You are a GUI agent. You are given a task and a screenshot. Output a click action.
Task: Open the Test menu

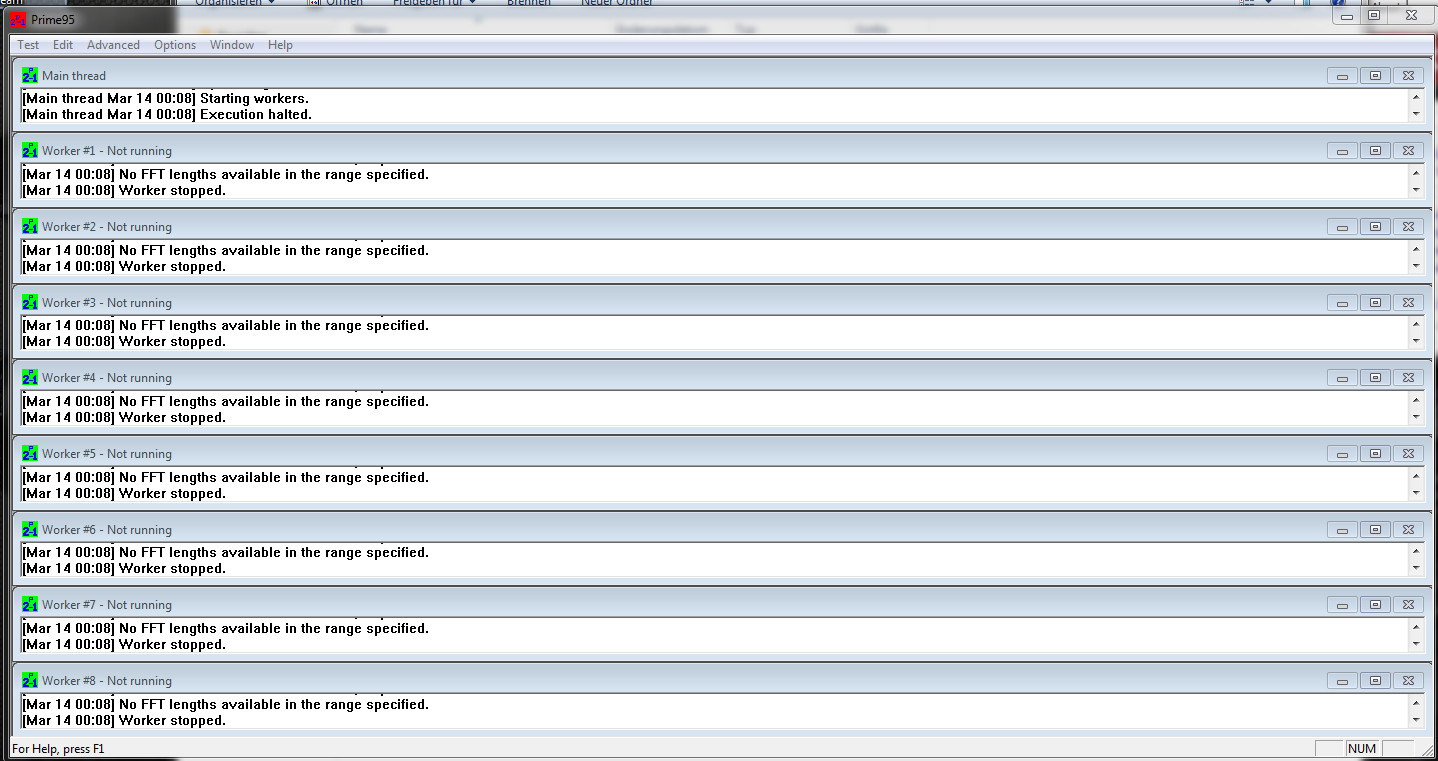coord(28,45)
